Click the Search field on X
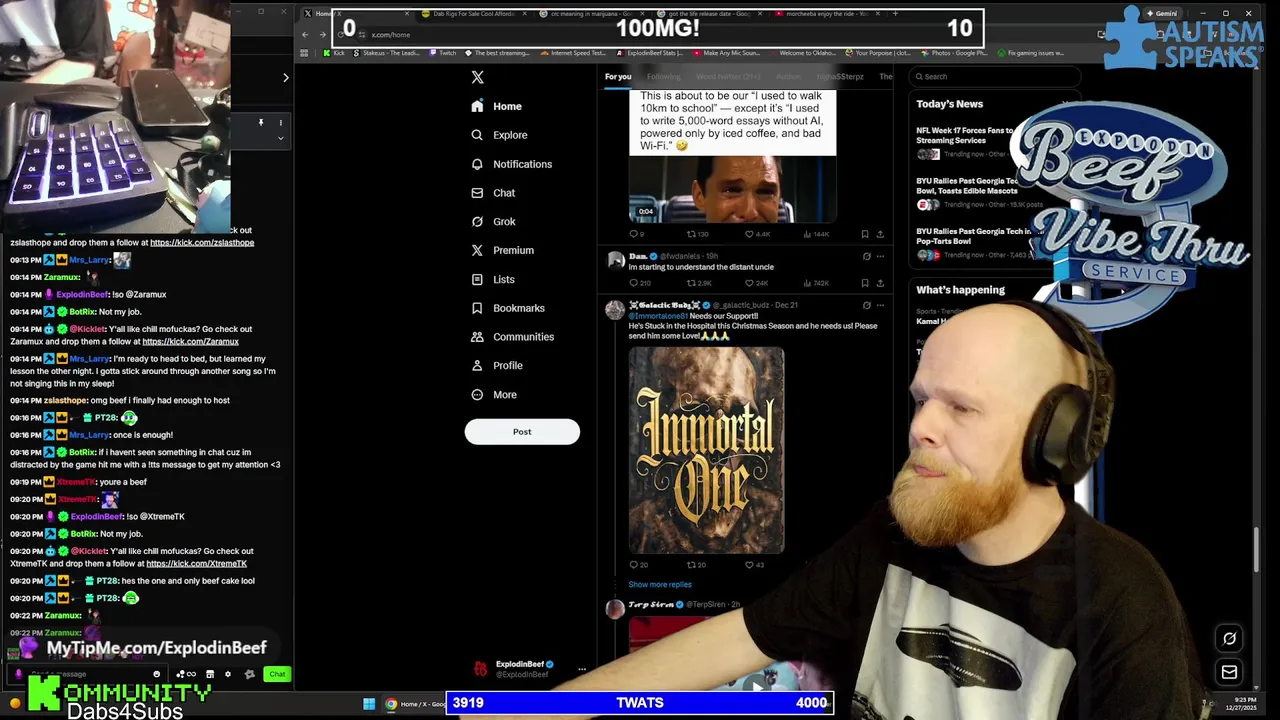Viewport: 1280px width, 720px height. 995,77
